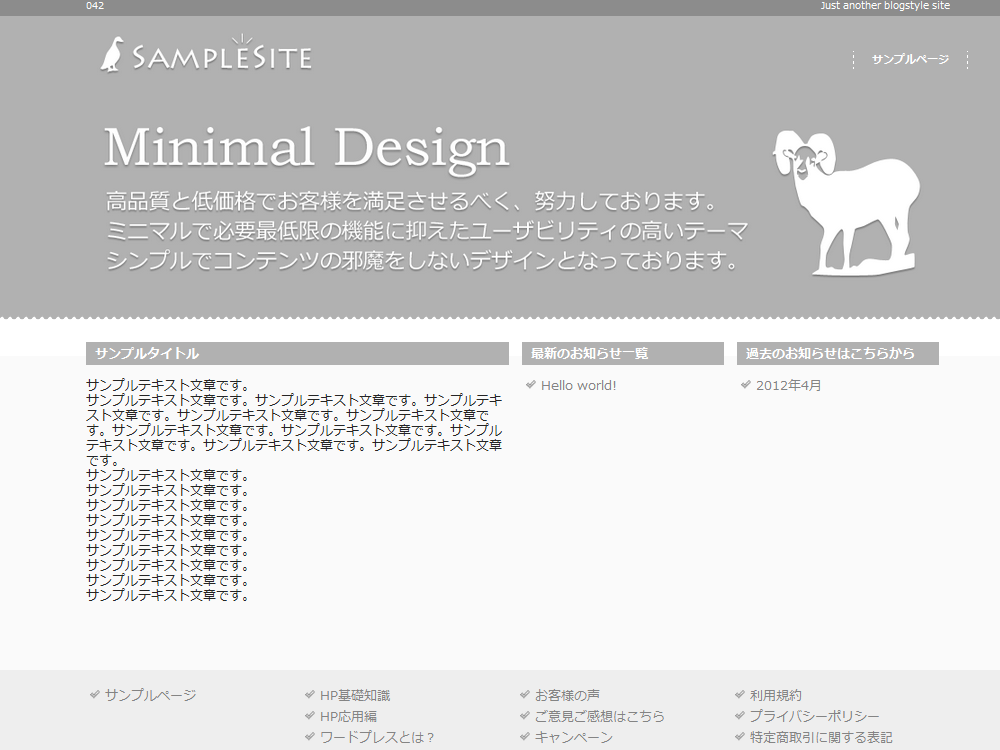Open the プライバシーポリシー footer link

pyautogui.click(x=814, y=716)
